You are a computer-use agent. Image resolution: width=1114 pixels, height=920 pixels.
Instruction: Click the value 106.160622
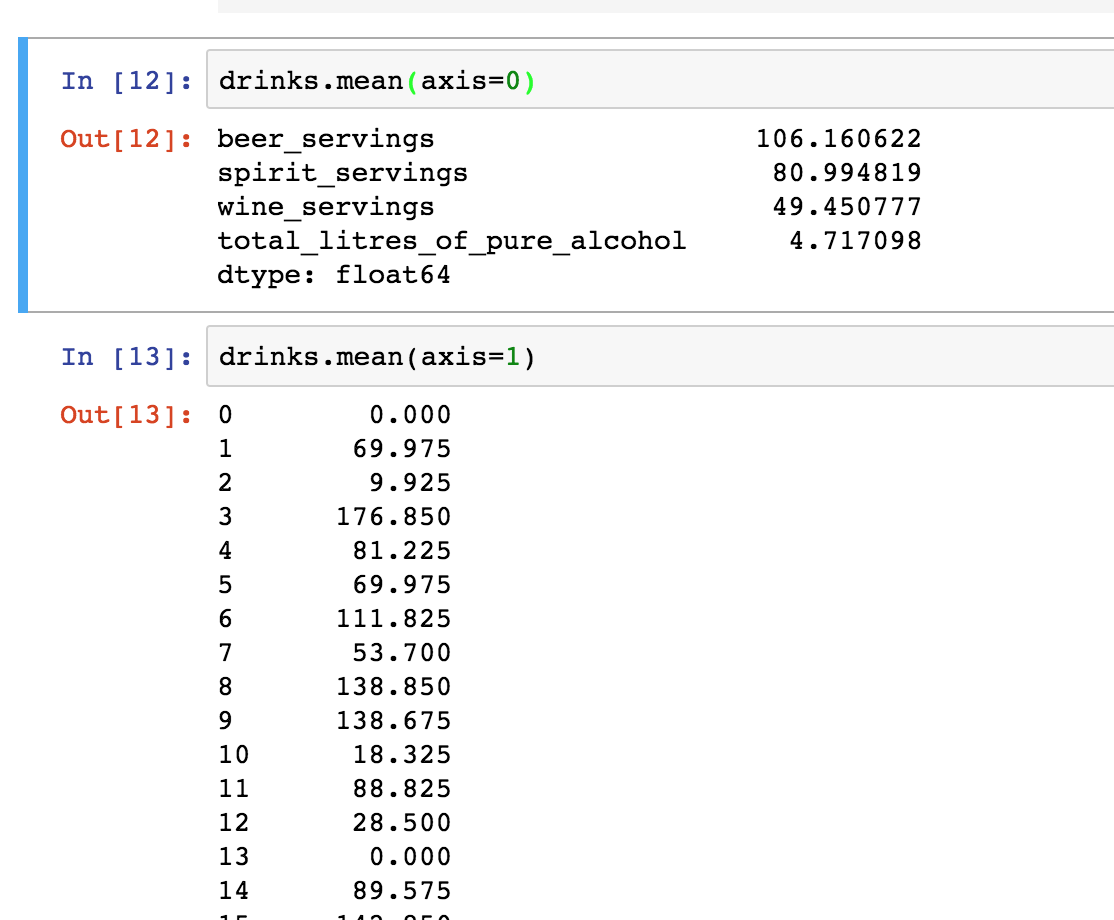coord(838,139)
